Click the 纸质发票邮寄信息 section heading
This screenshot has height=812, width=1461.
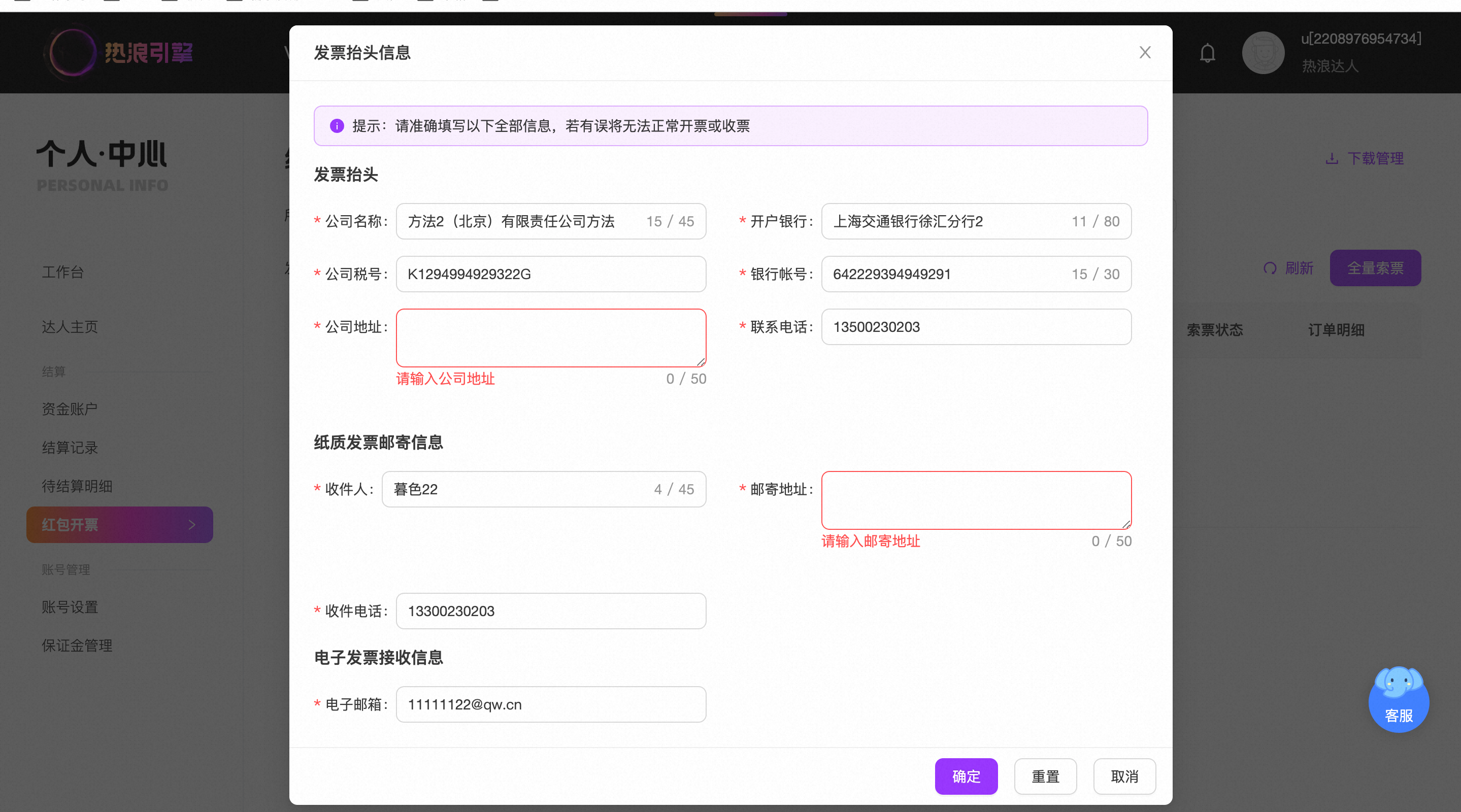(378, 443)
